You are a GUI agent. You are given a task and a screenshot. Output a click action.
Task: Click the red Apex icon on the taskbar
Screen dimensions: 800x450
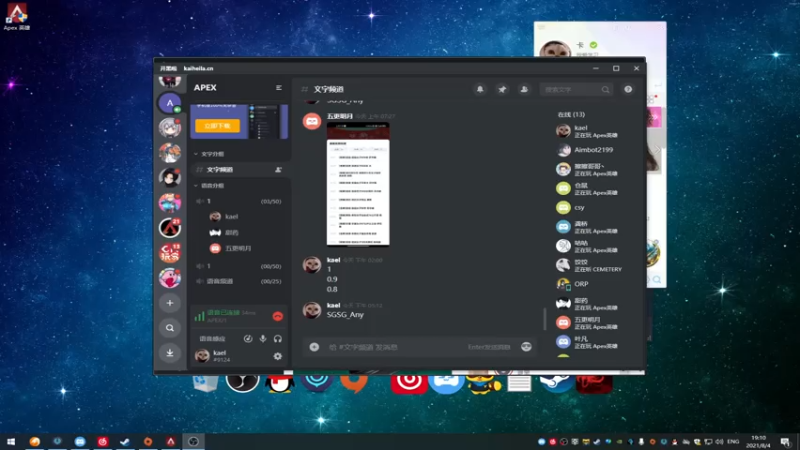tap(171, 442)
